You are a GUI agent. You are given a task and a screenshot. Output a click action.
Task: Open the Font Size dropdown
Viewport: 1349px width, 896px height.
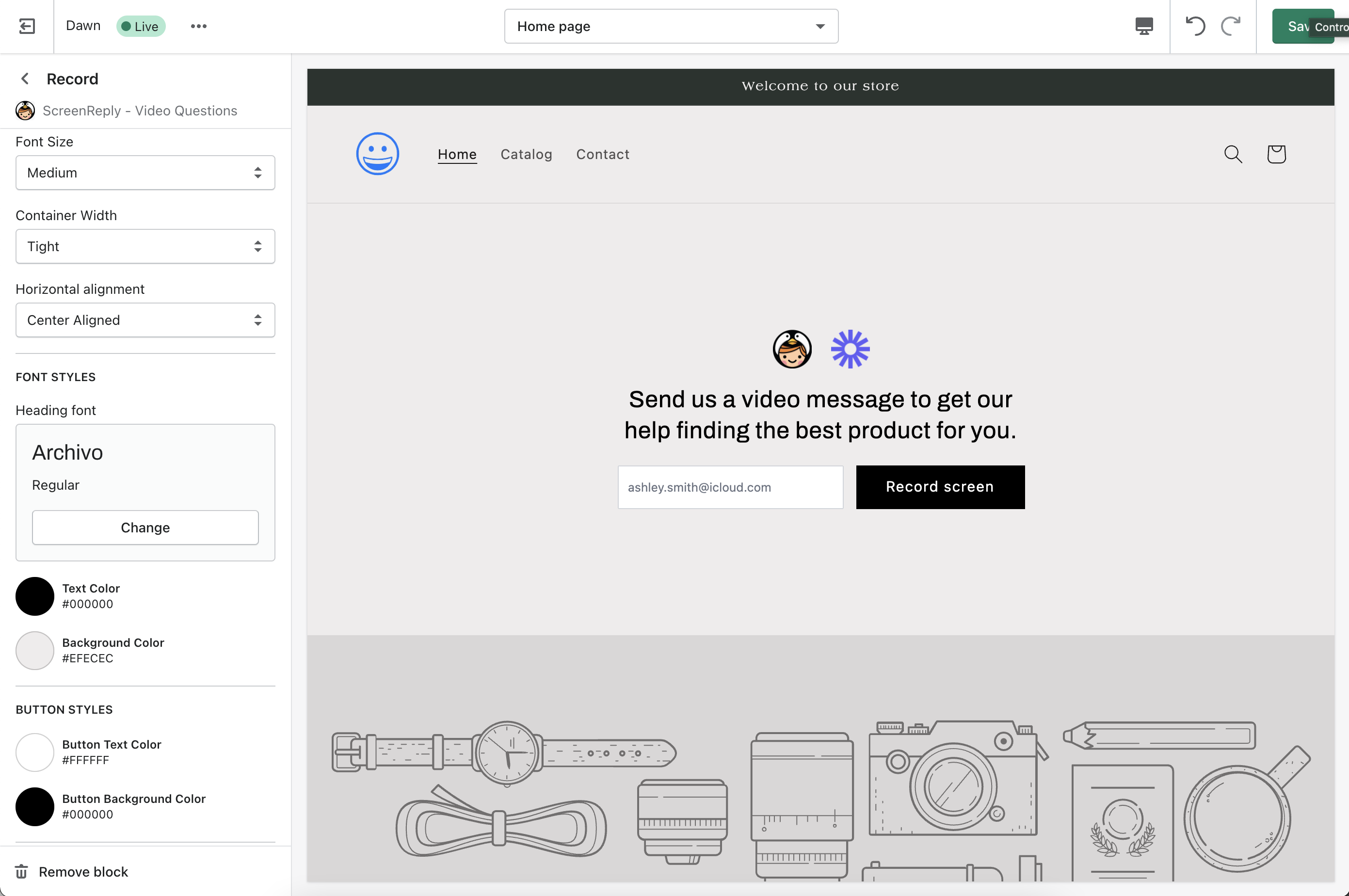(145, 173)
